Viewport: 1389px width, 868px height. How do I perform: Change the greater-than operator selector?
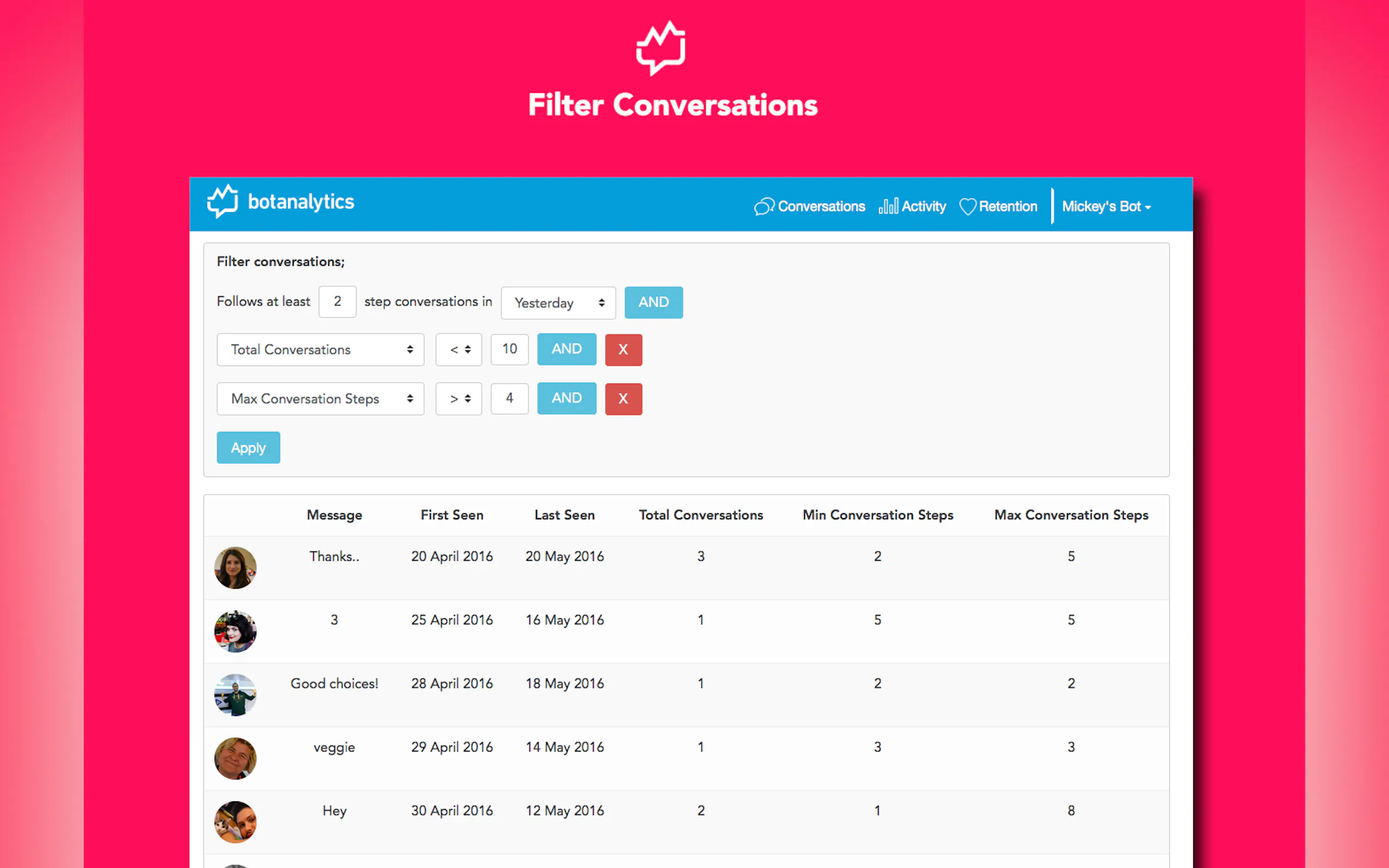[459, 398]
